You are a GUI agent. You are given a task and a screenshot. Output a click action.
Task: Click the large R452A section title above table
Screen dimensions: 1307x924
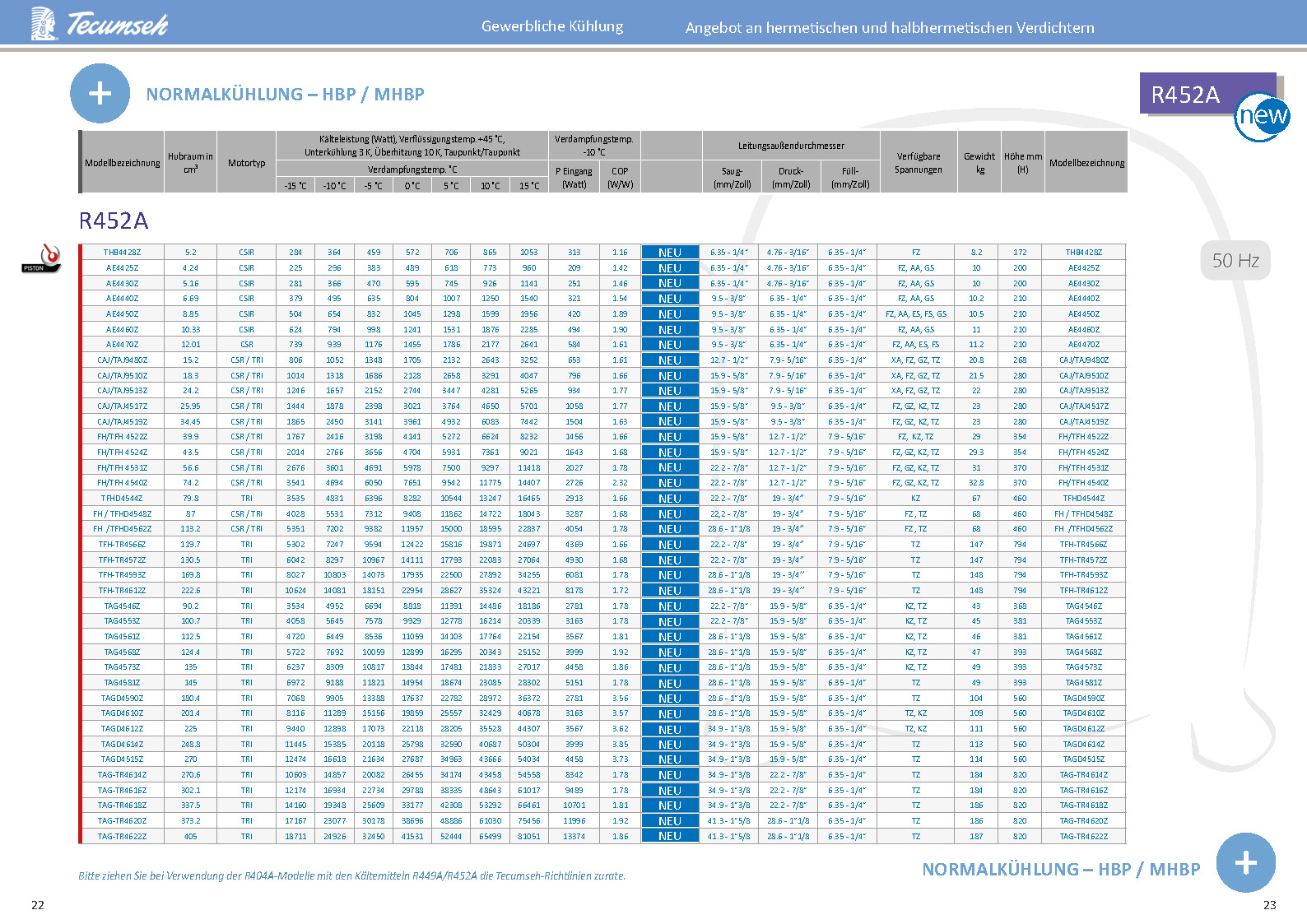tap(114, 221)
